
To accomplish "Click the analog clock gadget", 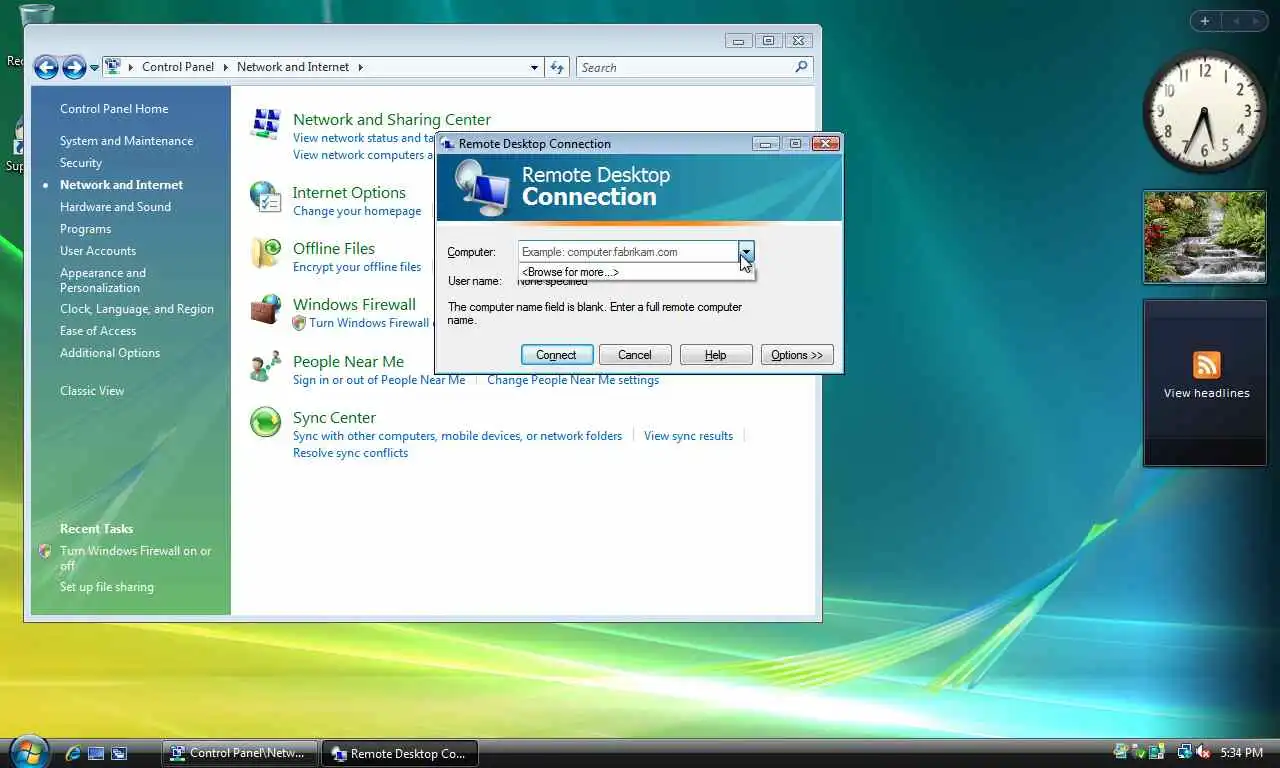I will coord(1204,110).
